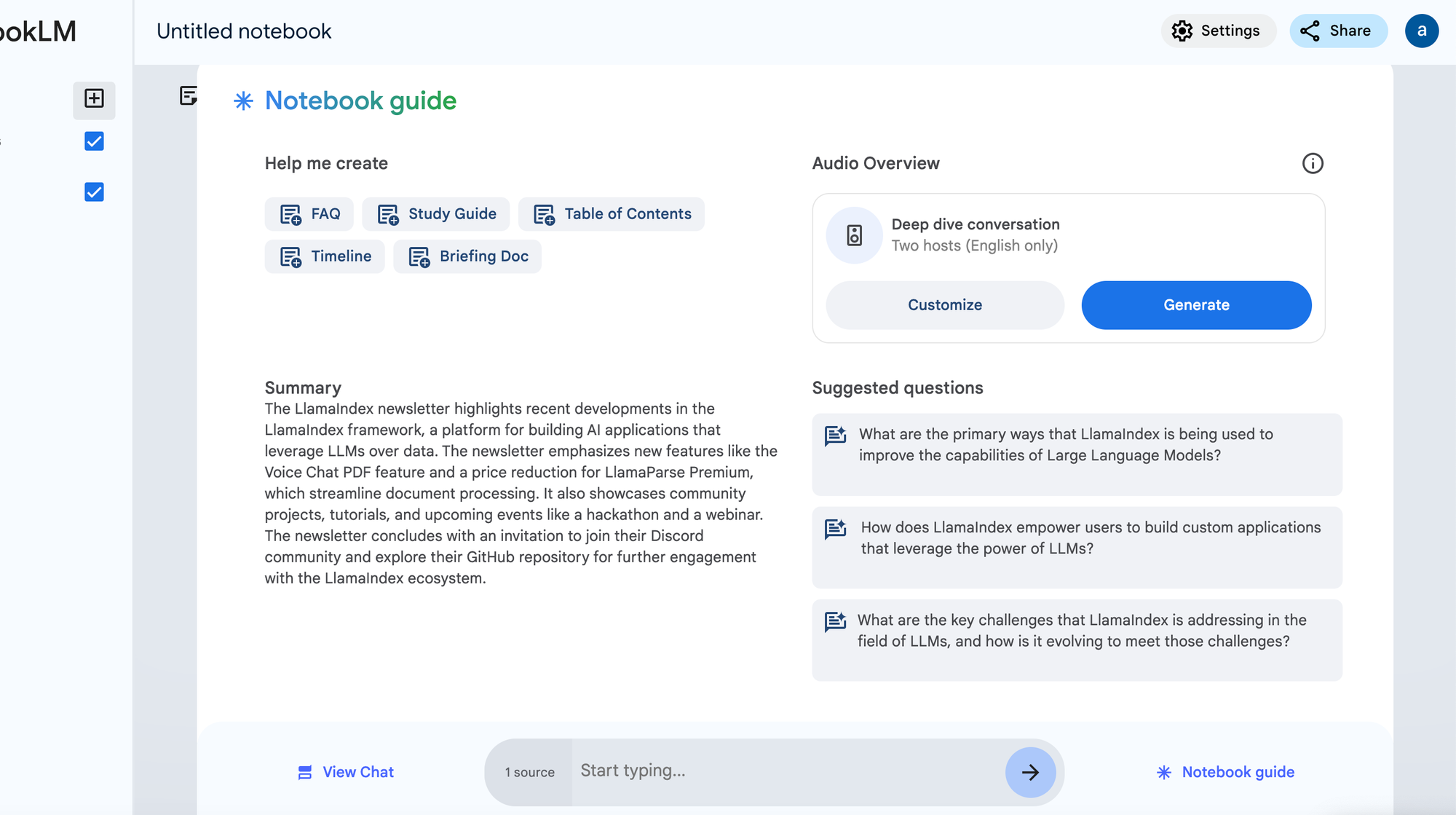
Task: Open Audio Overview info icon
Action: [1312, 163]
